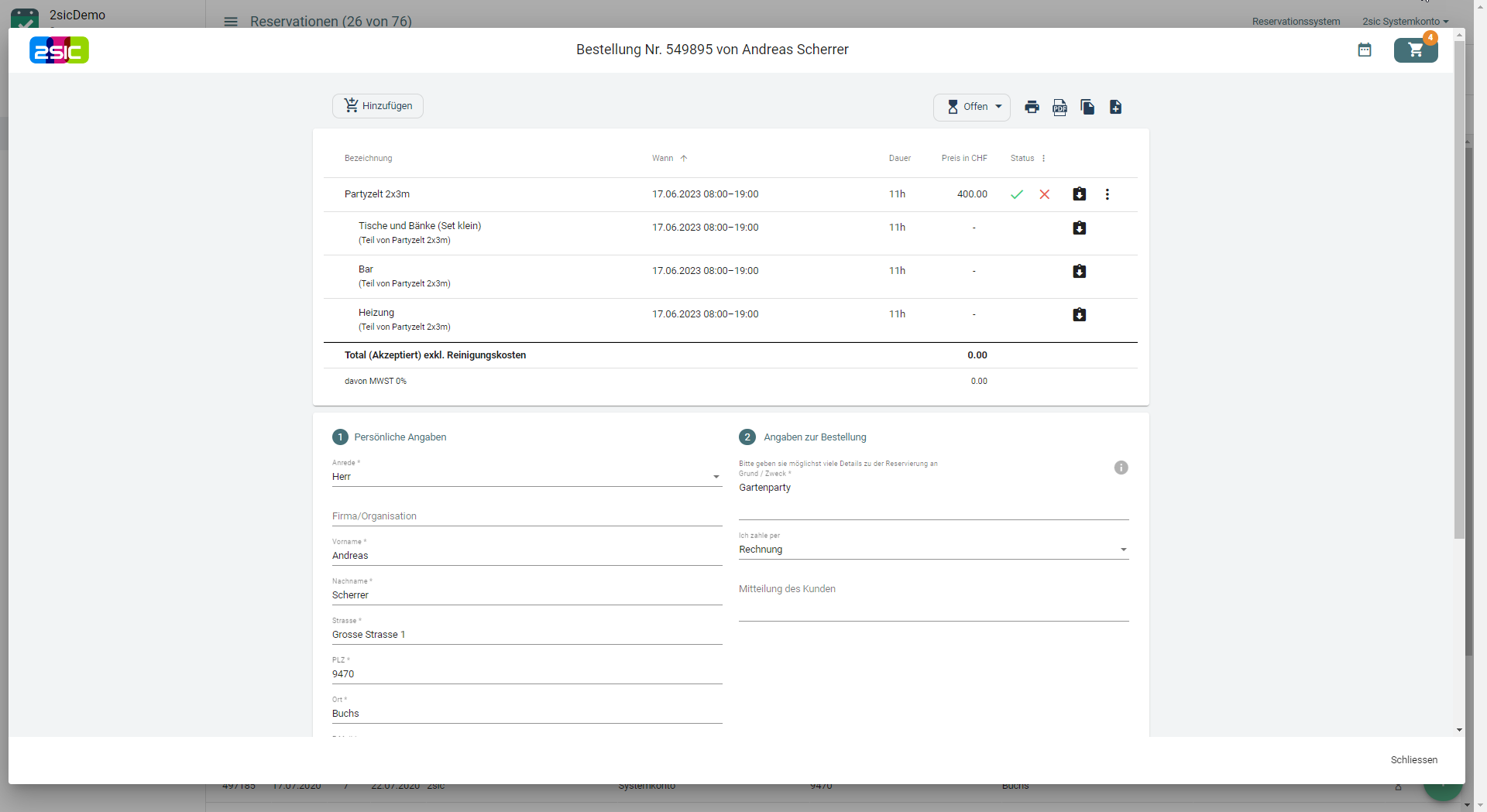The image size is (1487, 812).
Task: Click the clipboard icon in Bar row
Action: pyautogui.click(x=1080, y=272)
